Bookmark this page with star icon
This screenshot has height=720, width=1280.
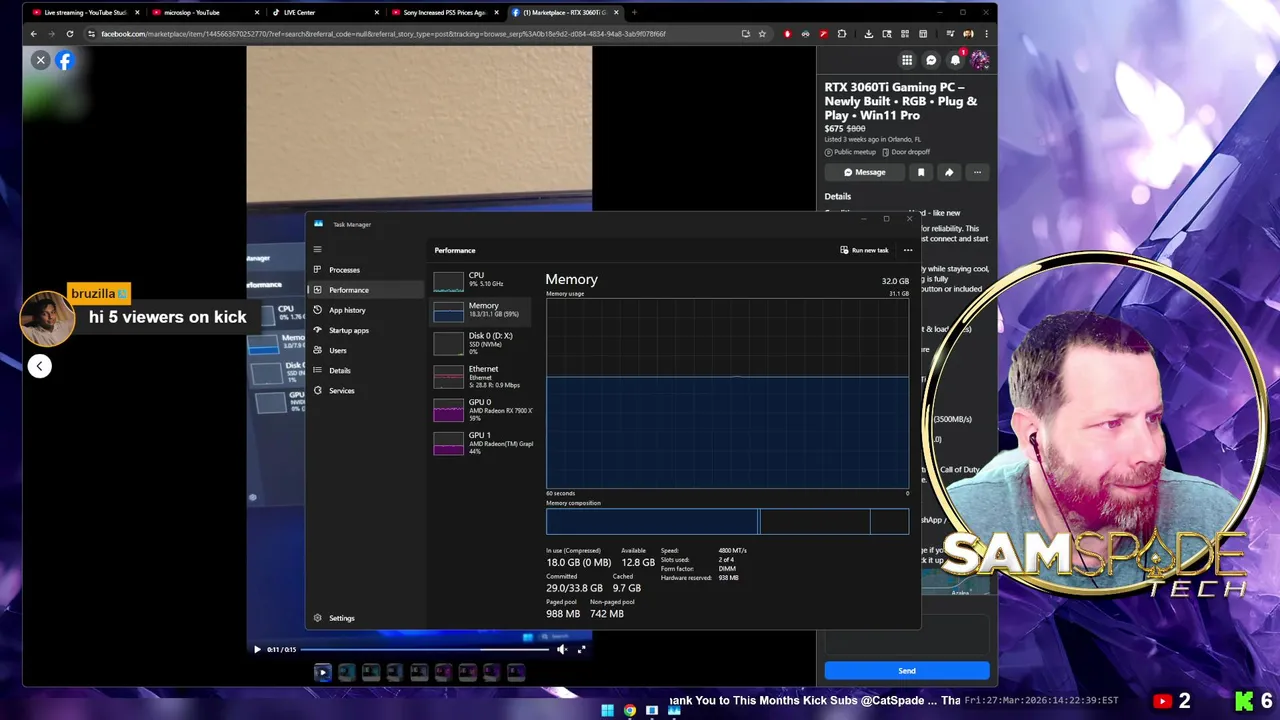coord(762,34)
